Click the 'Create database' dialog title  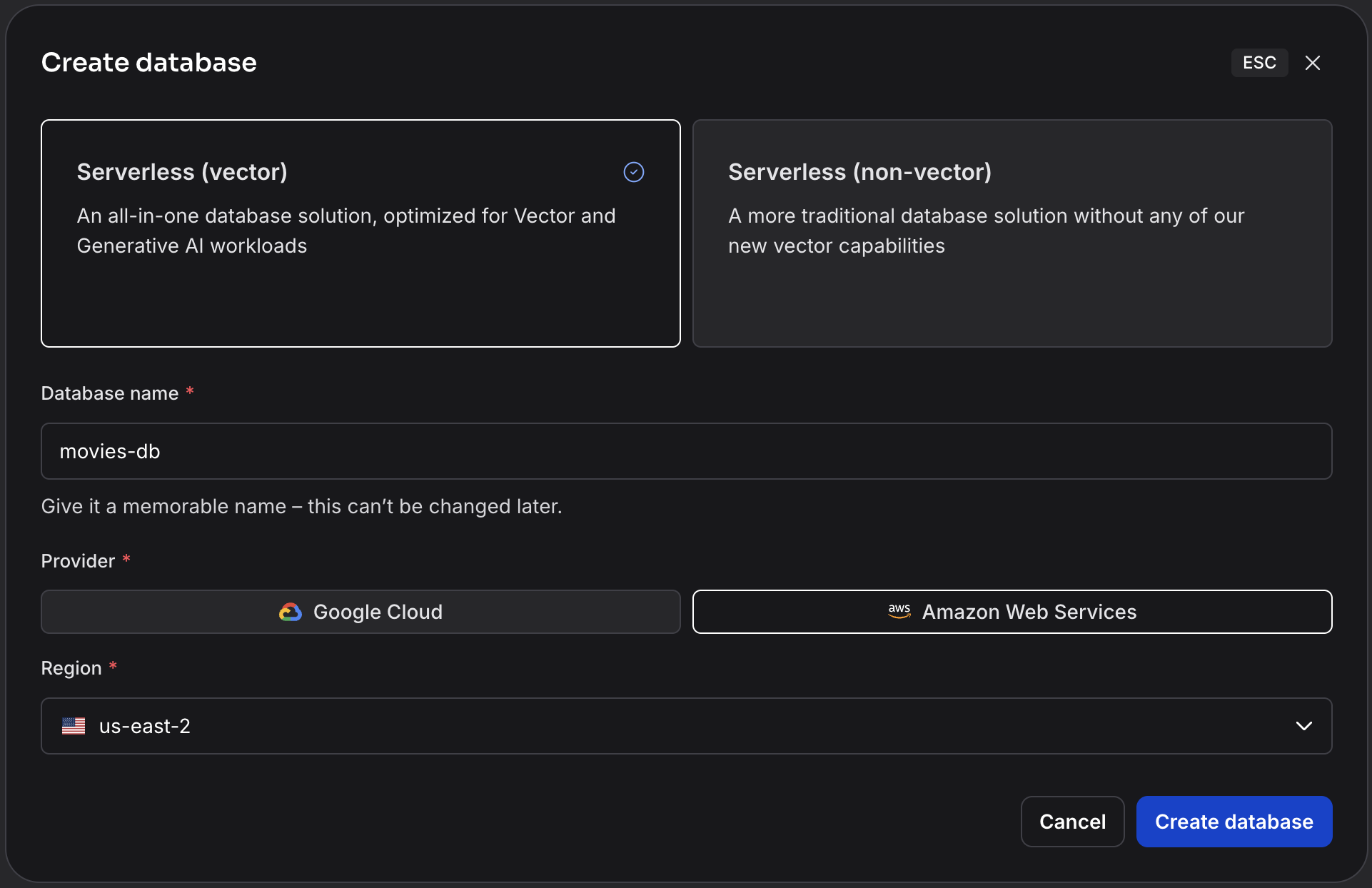pyautogui.click(x=149, y=63)
